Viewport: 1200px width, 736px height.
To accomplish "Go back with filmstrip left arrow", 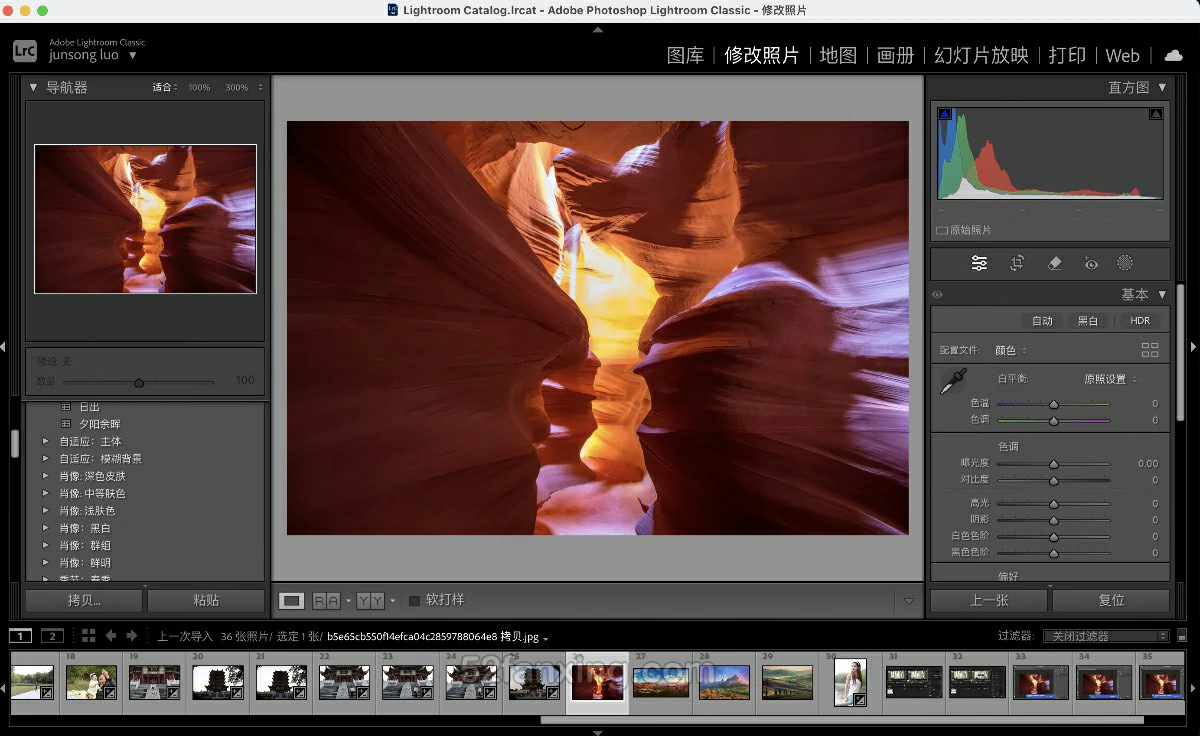I will point(111,636).
